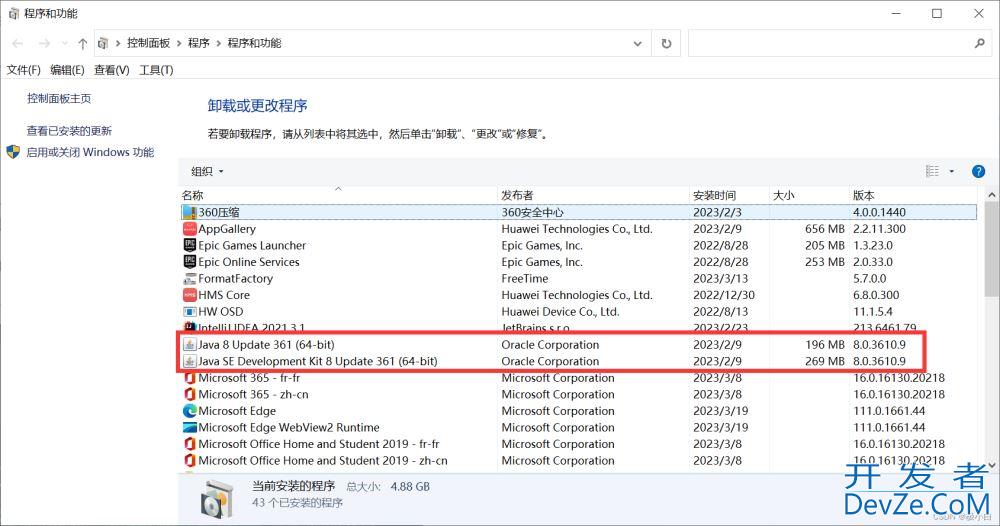Screen dimensions: 1000x526
Task: Click the 360压缩 program icon
Action: [189, 212]
